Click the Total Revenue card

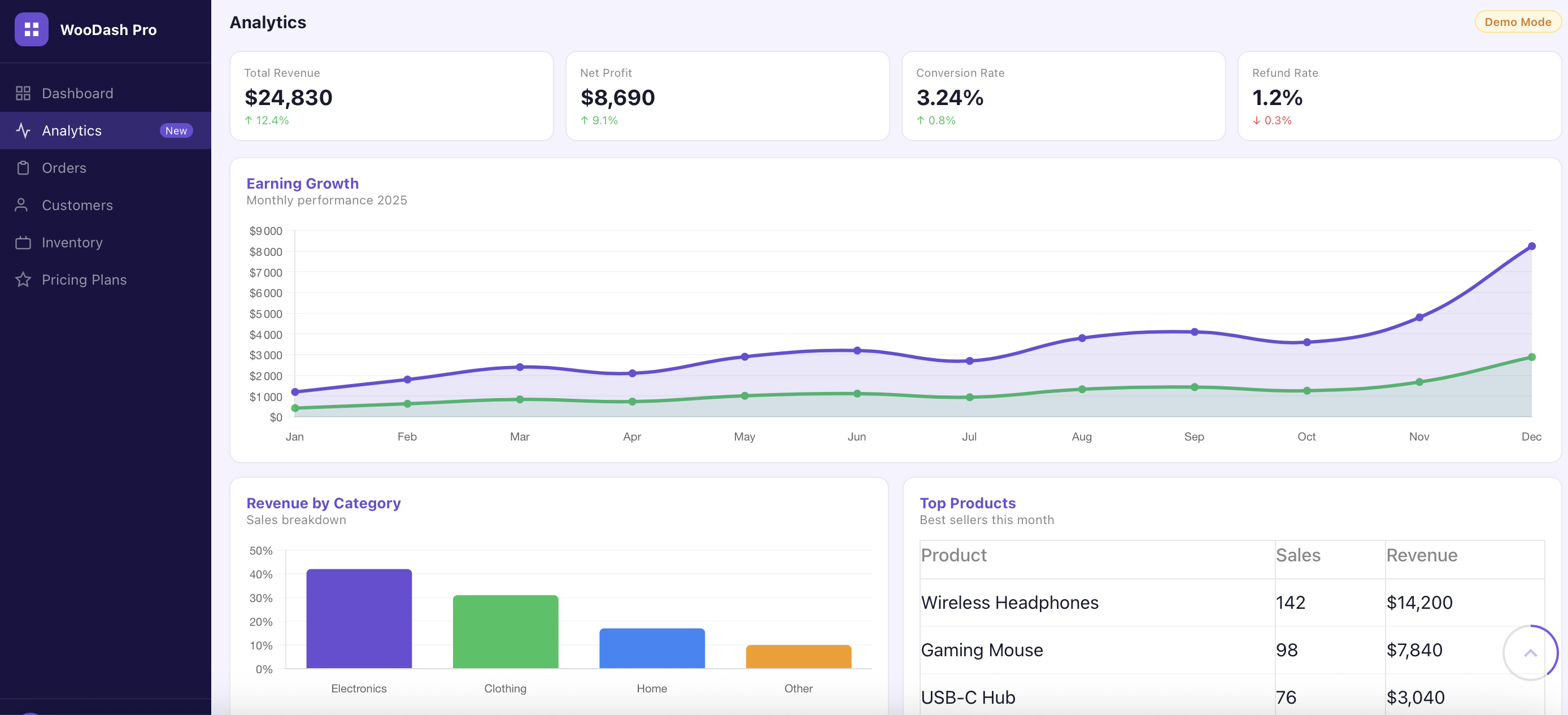tap(391, 96)
